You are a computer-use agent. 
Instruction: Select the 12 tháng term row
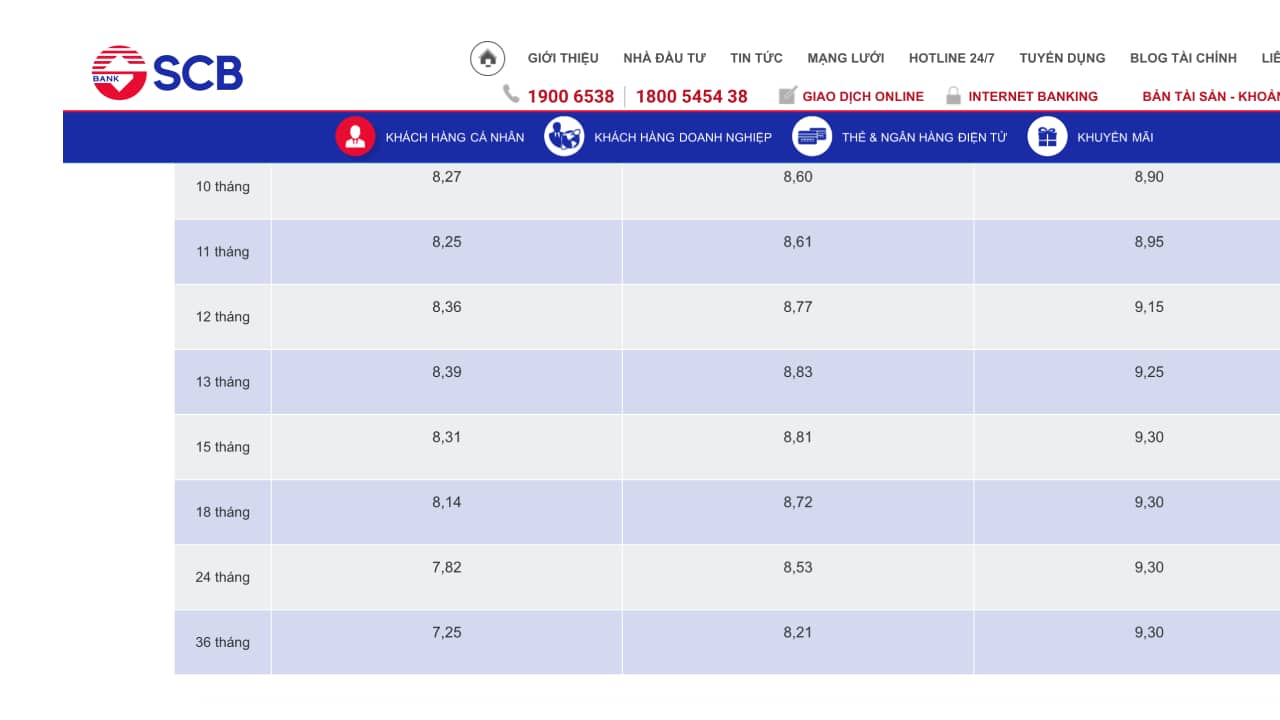222,317
